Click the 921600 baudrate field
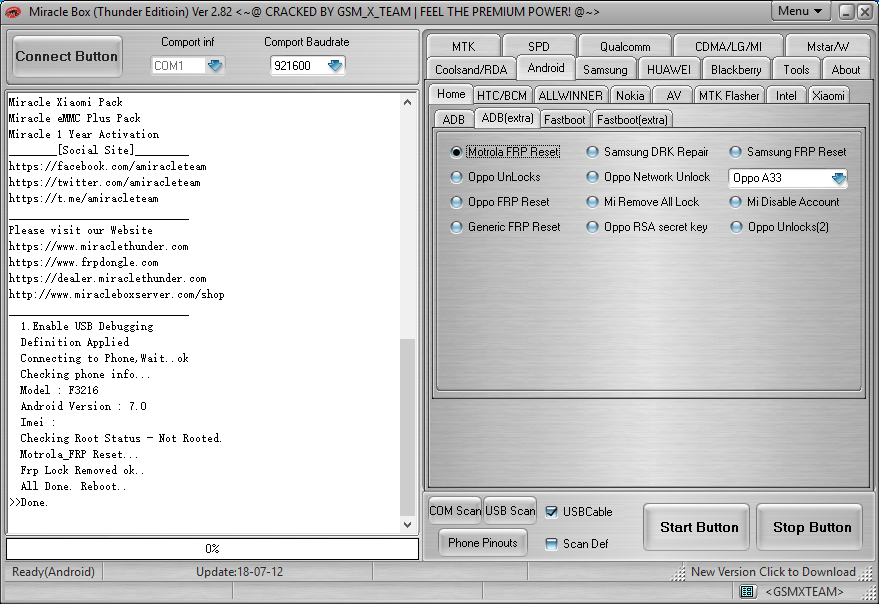This screenshot has height=604, width=879. click(298, 66)
